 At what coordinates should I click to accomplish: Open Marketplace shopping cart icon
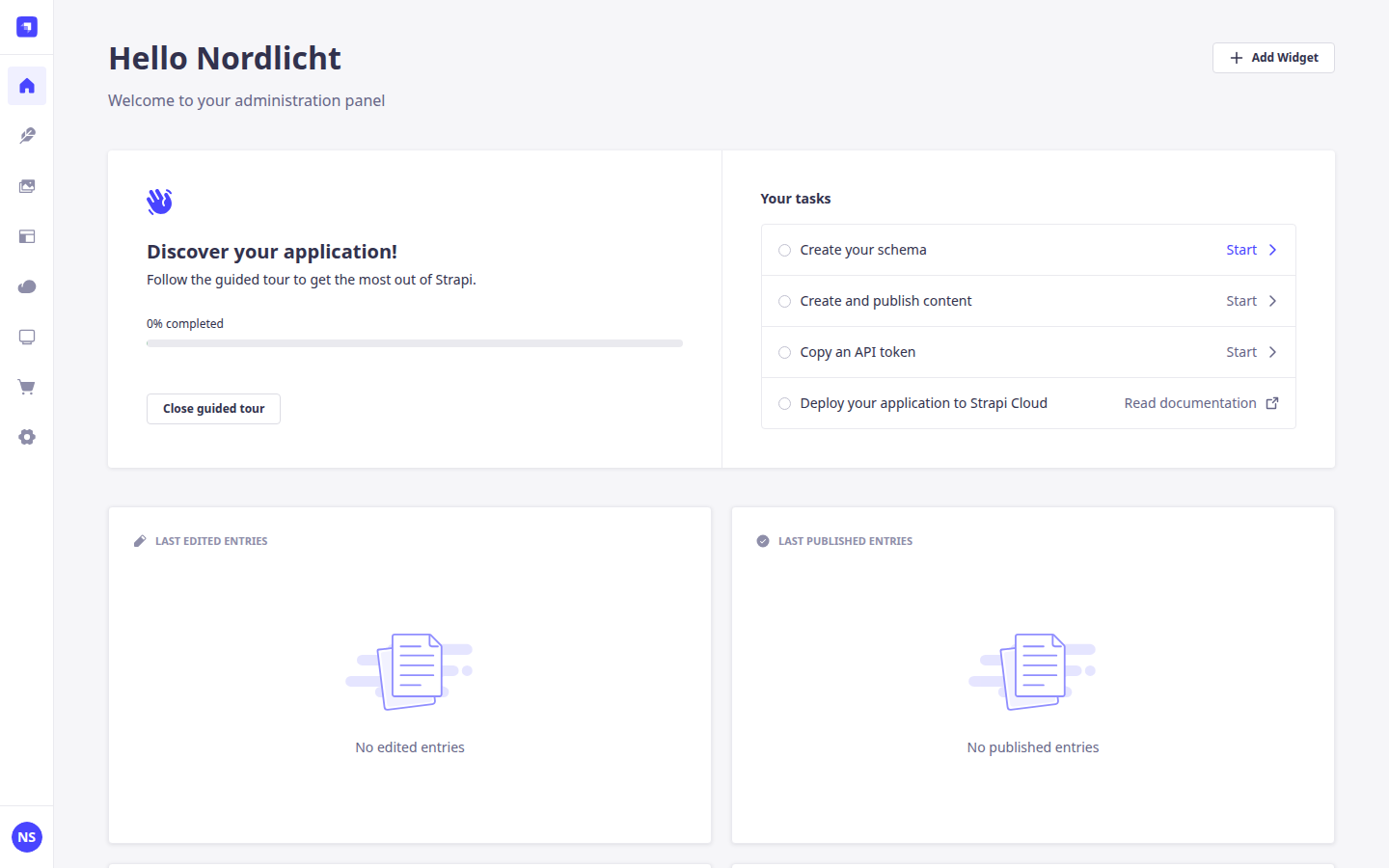(x=27, y=387)
